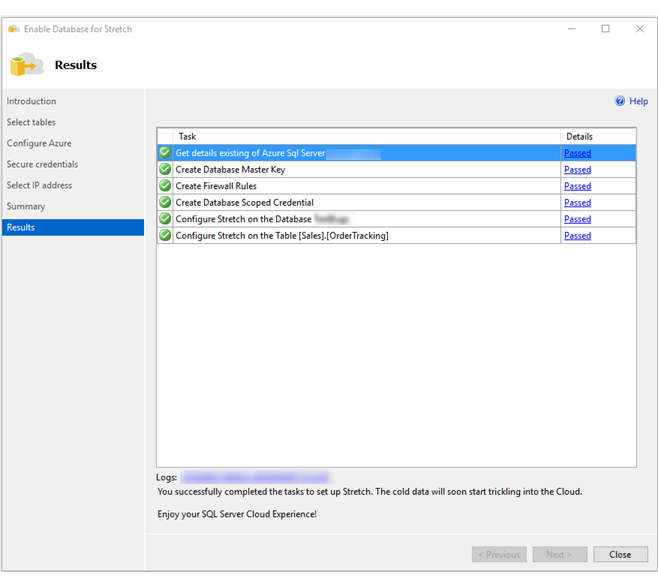The width and height of the screenshot is (658, 587).
Task: Select 'Create Firewall Rules' task row
Action: pos(397,185)
